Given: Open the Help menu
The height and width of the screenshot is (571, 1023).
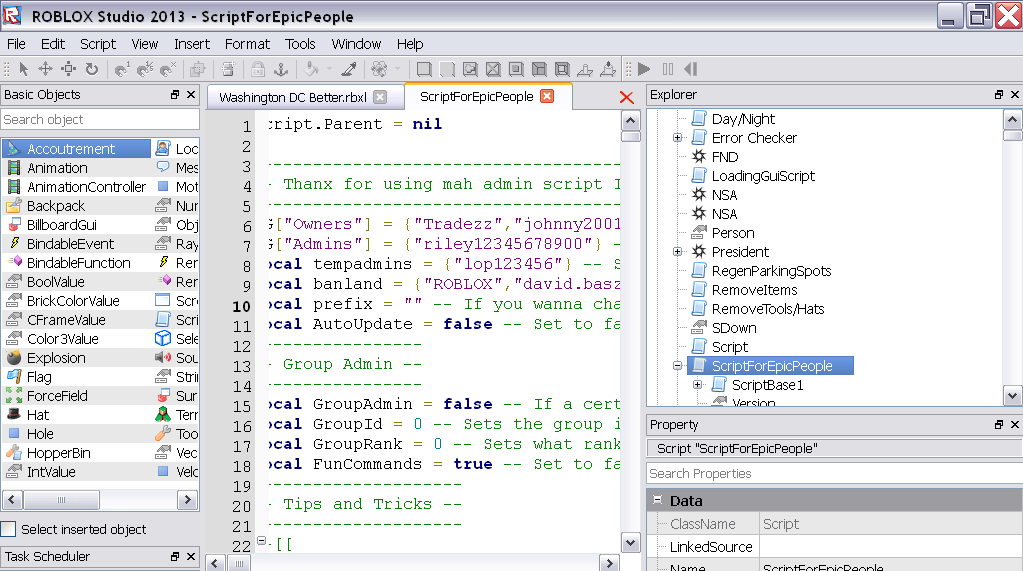Looking at the screenshot, I should [410, 44].
